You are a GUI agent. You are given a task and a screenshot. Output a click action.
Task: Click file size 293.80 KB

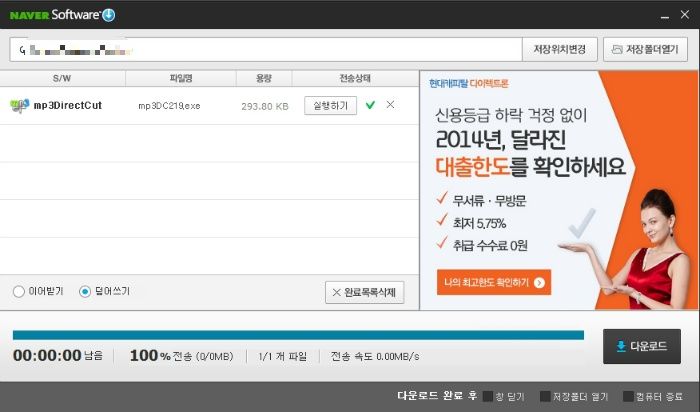tap(265, 107)
